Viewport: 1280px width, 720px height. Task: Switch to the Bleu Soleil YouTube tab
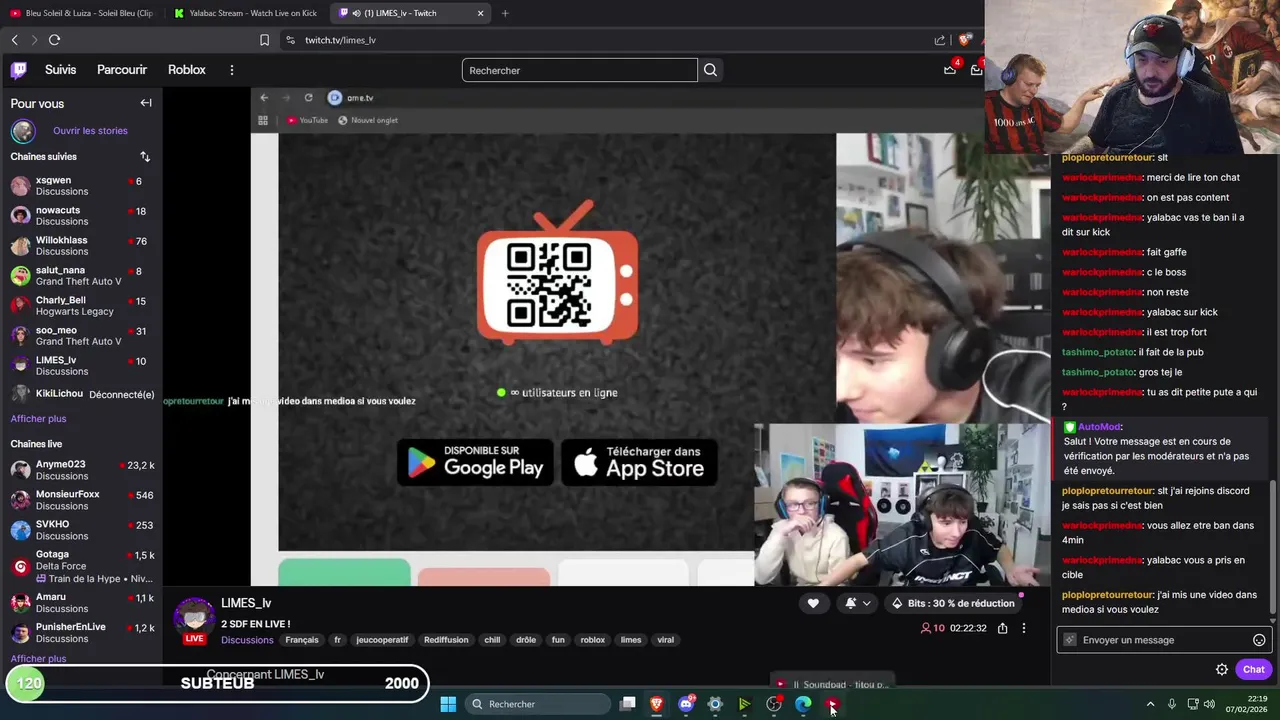click(x=82, y=13)
